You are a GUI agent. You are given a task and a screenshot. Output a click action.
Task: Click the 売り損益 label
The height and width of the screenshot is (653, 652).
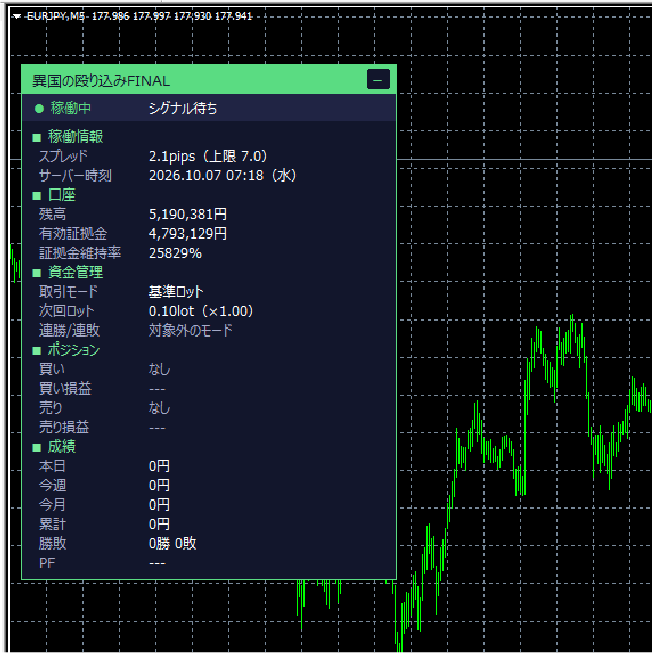(64, 427)
